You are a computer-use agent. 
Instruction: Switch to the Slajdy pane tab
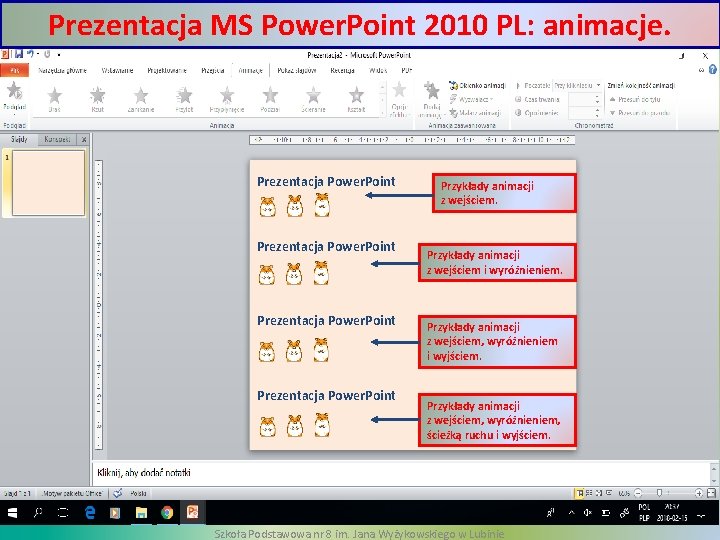point(19,139)
